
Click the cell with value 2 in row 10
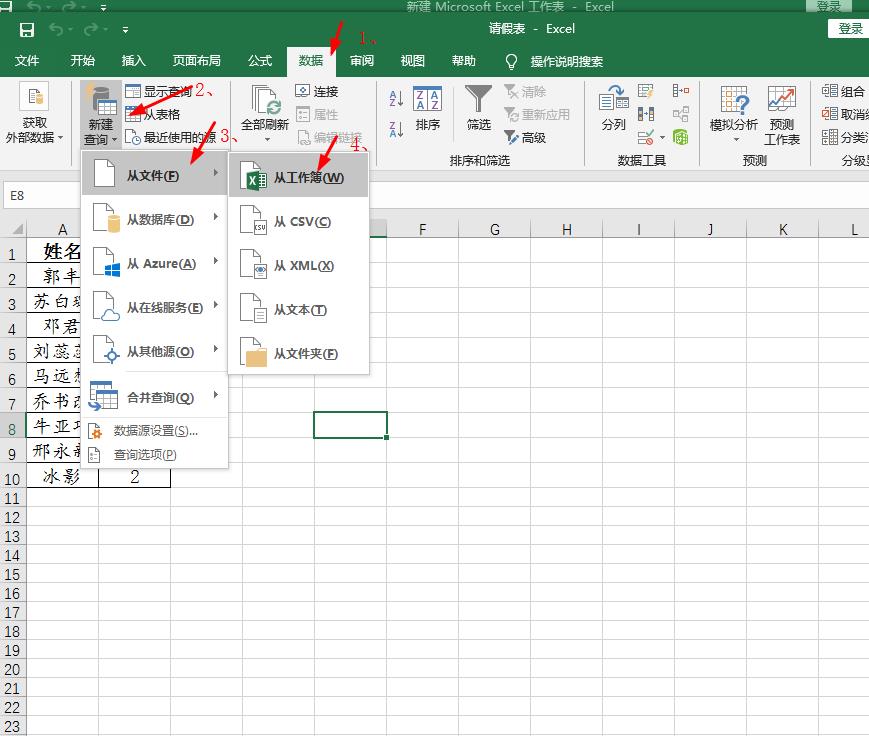pos(134,476)
